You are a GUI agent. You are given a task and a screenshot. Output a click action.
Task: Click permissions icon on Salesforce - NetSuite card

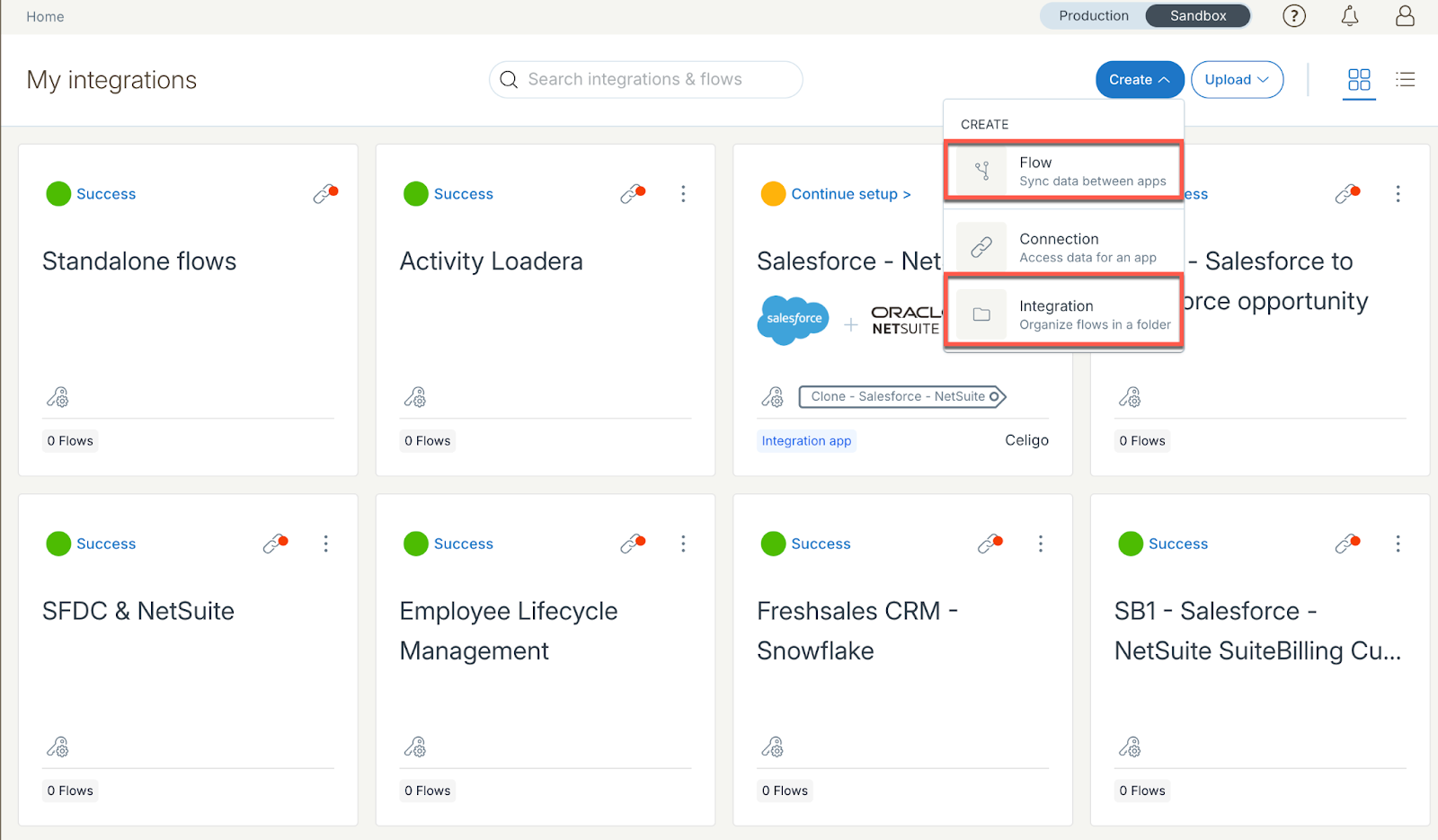click(x=773, y=397)
